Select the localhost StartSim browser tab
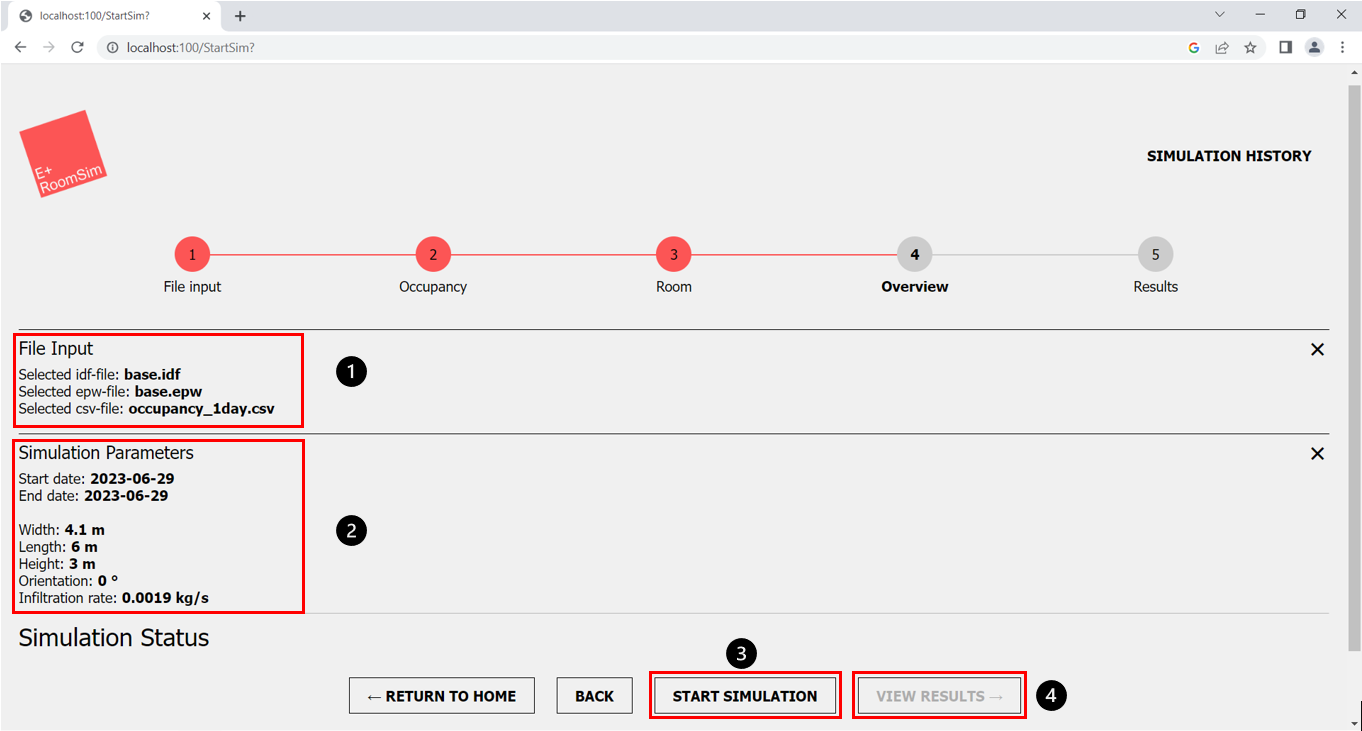The height and width of the screenshot is (731, 1362). coord(110,16)
